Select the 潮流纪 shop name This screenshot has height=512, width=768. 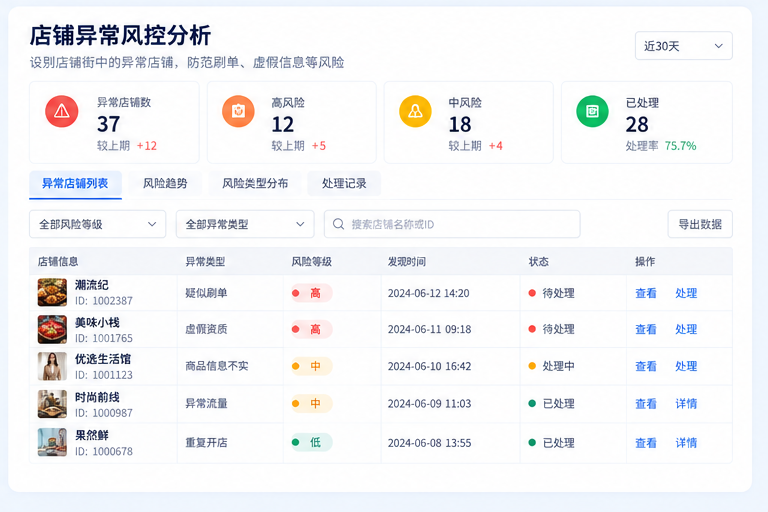(92, 285)
